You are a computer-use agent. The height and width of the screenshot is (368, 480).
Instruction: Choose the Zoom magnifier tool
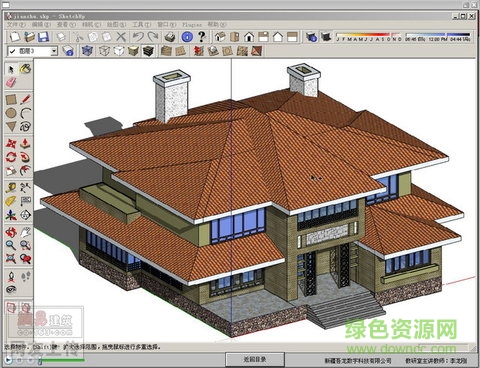[x=11, y=245]
